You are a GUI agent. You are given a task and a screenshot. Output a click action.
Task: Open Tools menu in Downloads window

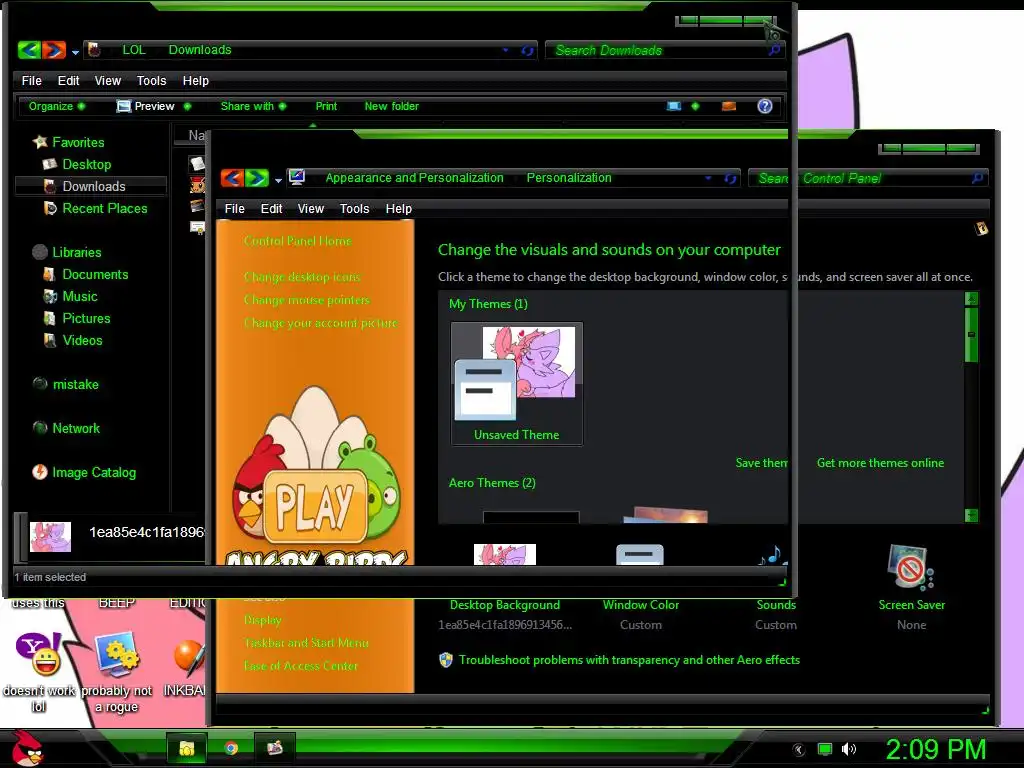(152, 80)
